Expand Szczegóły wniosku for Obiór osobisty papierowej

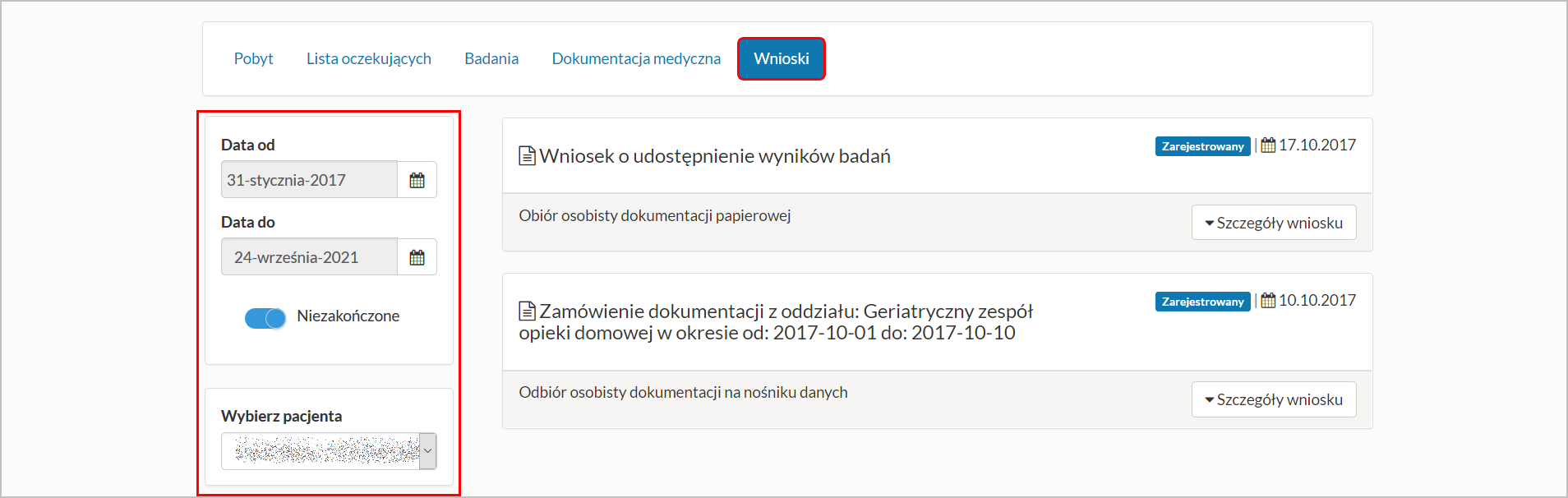1274,223
